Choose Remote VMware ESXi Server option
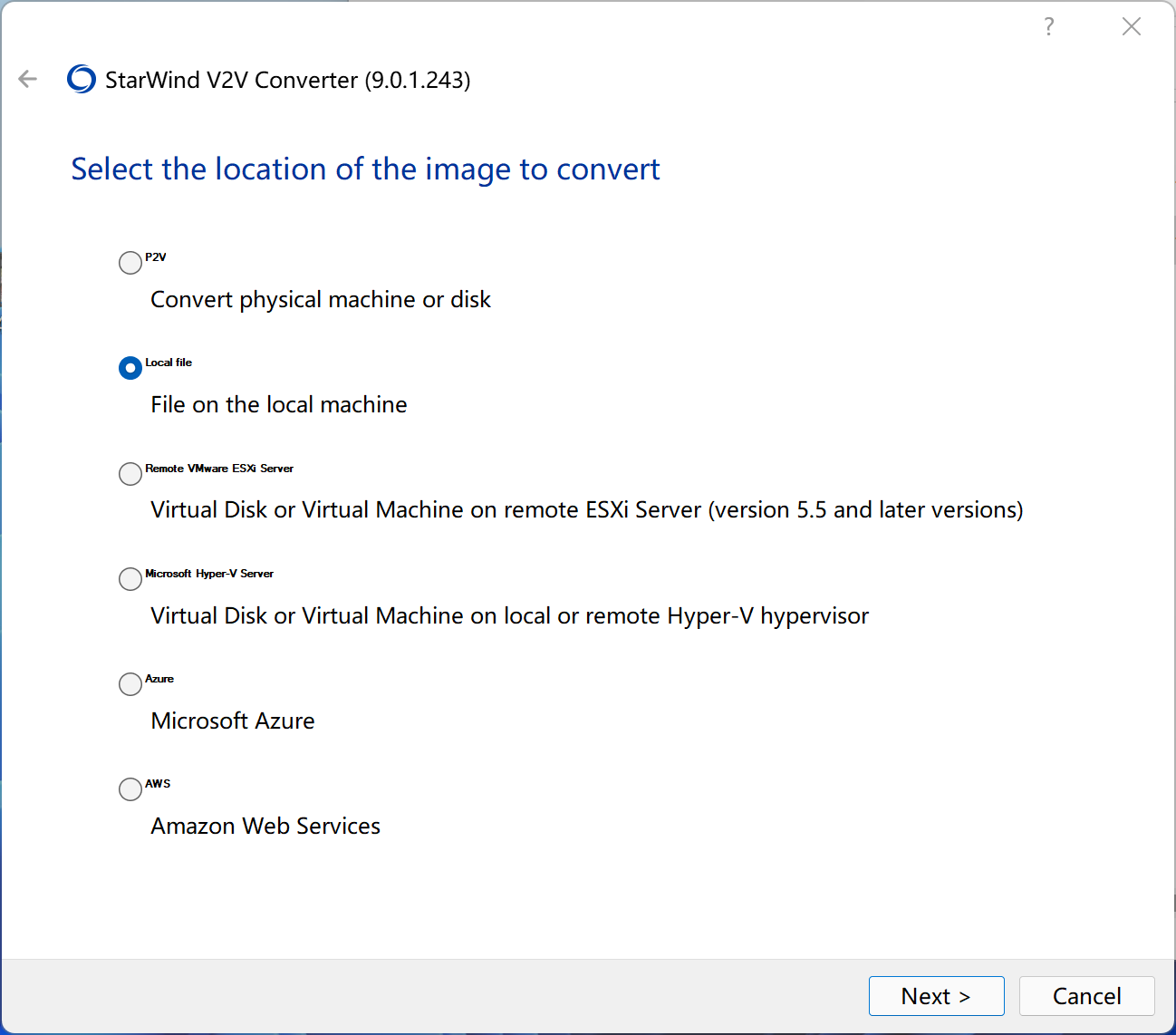Image resolution: width=1176 pixels, height=1035 pixels. 130,474
